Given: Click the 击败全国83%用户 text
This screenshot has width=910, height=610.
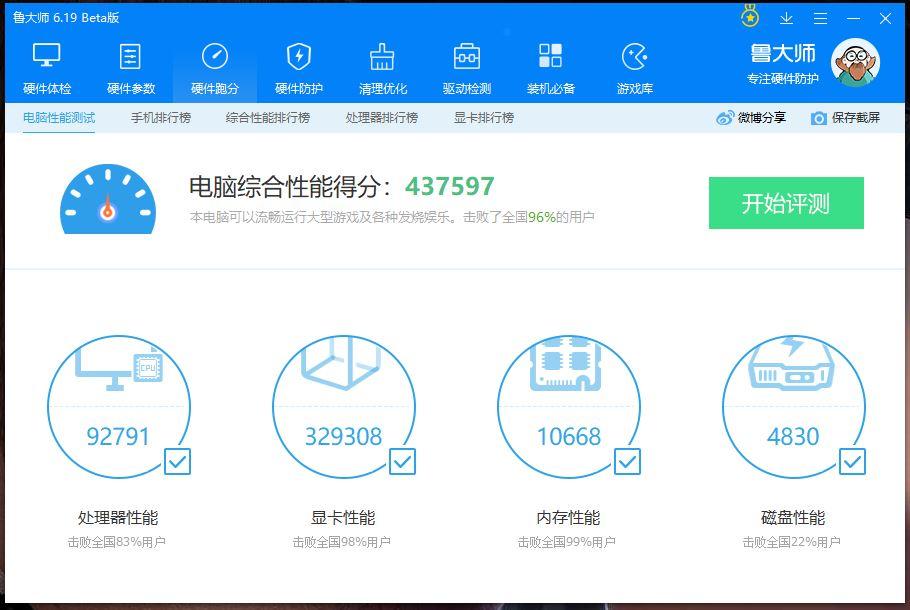Looking at the screenshot, I should coord(117,542).
